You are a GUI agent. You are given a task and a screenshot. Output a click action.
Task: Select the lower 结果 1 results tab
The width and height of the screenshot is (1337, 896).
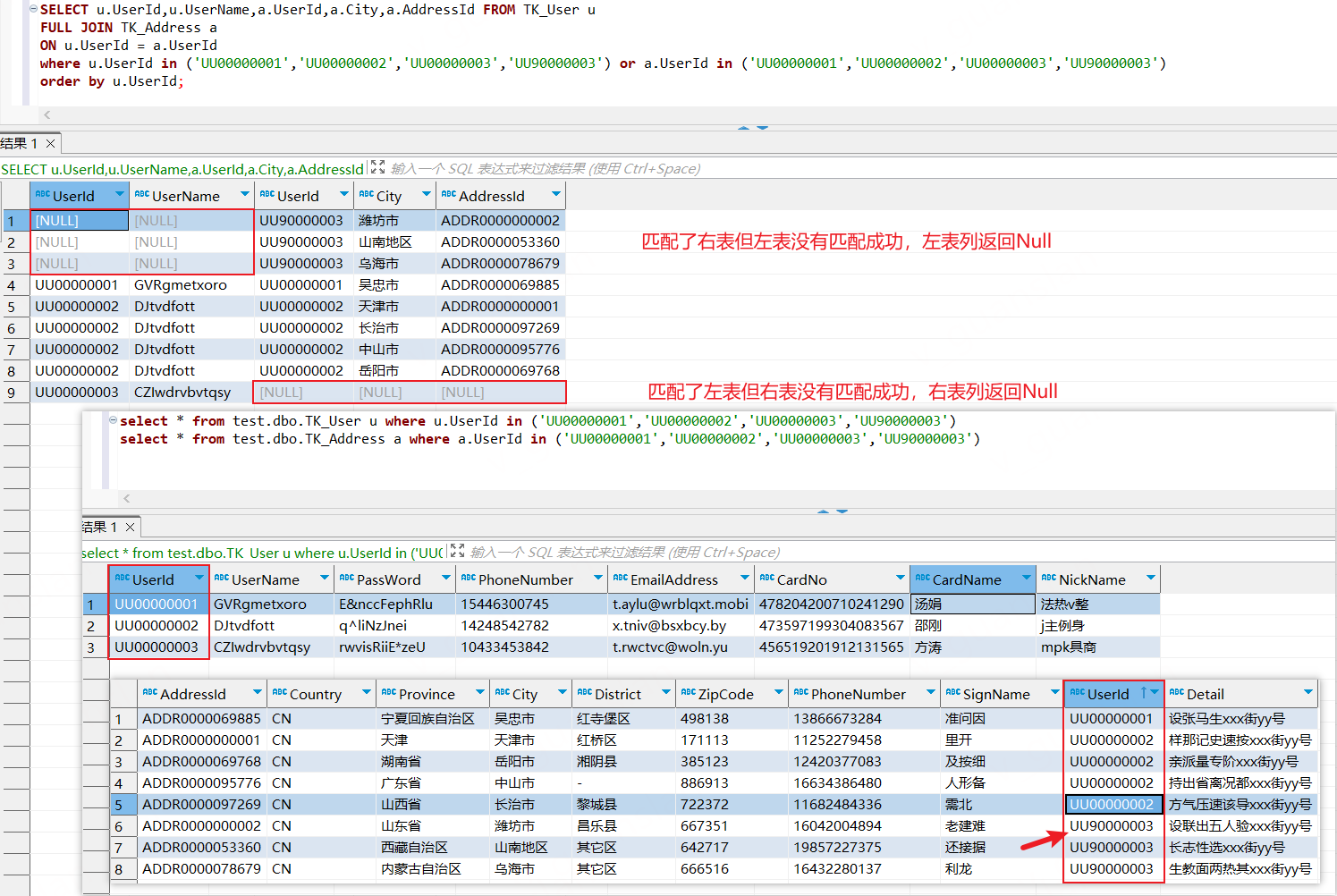coord(100,527)
